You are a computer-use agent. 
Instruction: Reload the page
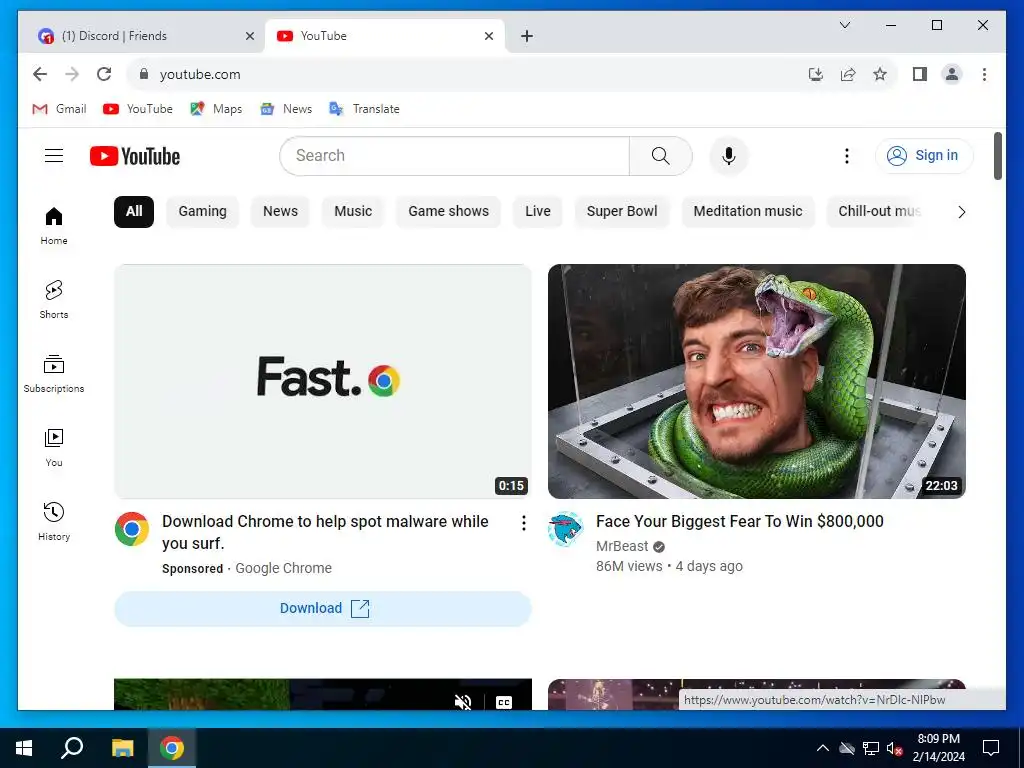coord(104,74)
